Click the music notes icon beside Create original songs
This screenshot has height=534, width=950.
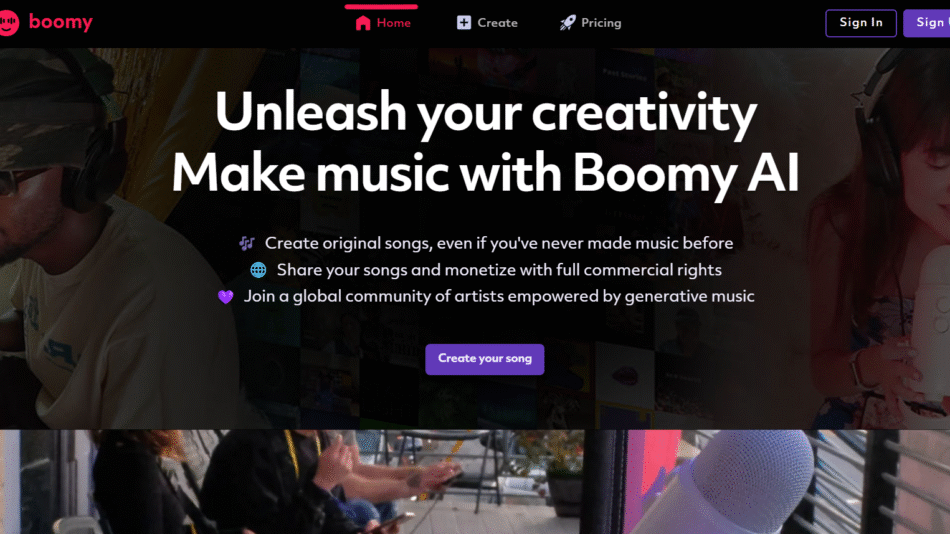click(247, 243)
